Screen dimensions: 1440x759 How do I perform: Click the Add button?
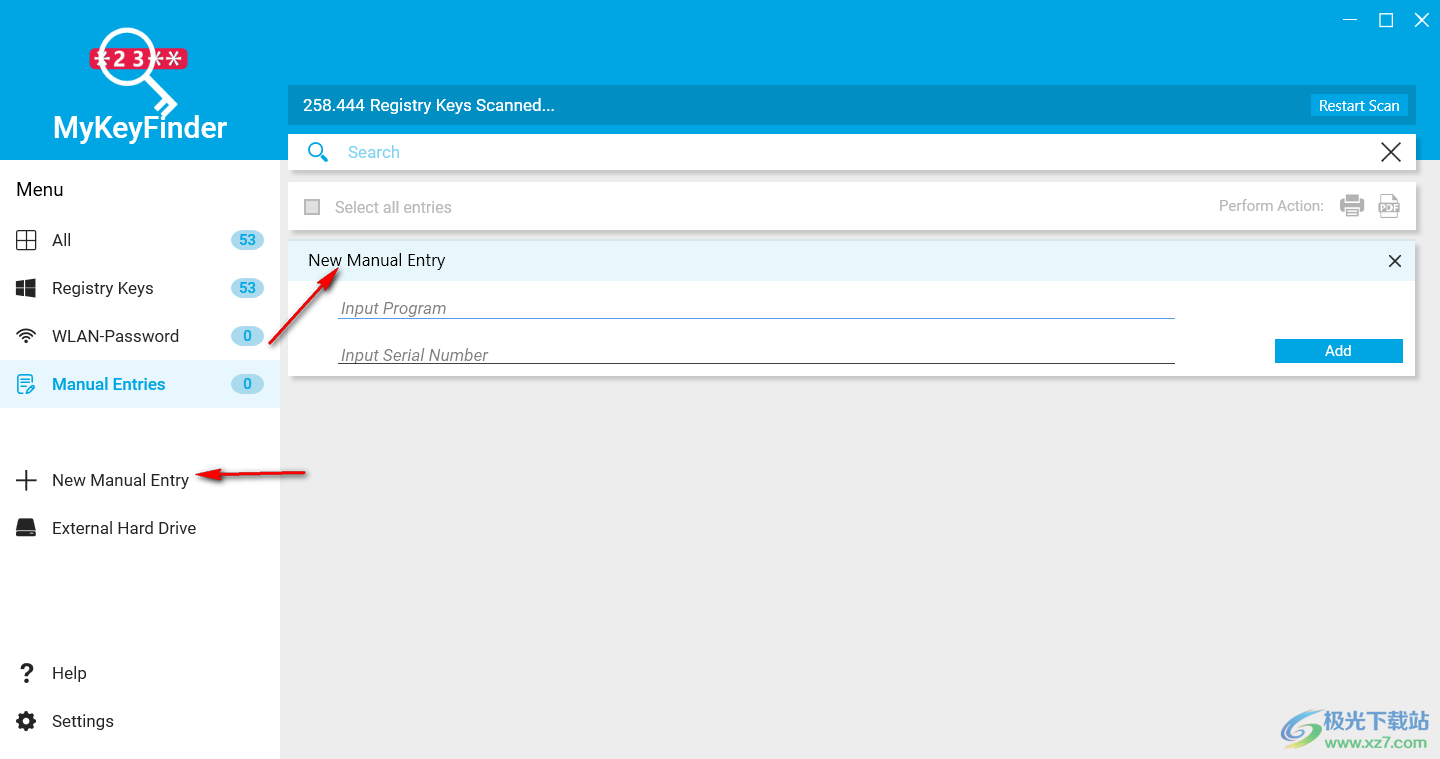[x=1338, y=351]
